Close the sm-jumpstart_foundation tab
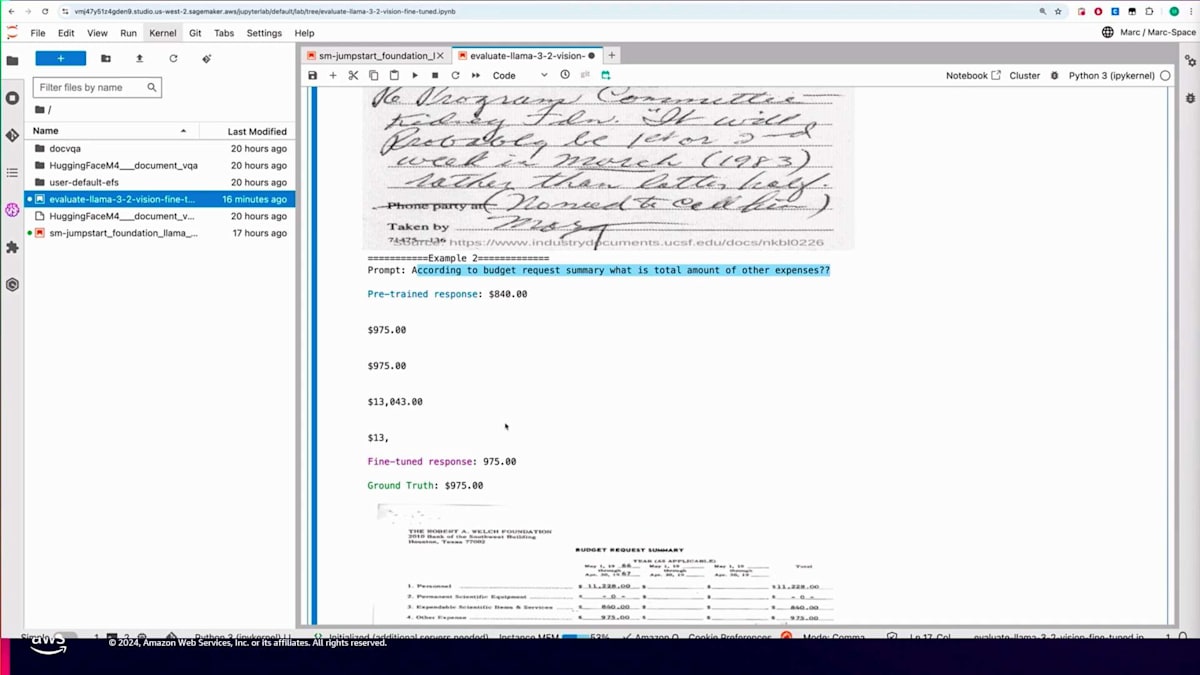The height and width of the screenshot is (675, 1200). tap(439, 56)
